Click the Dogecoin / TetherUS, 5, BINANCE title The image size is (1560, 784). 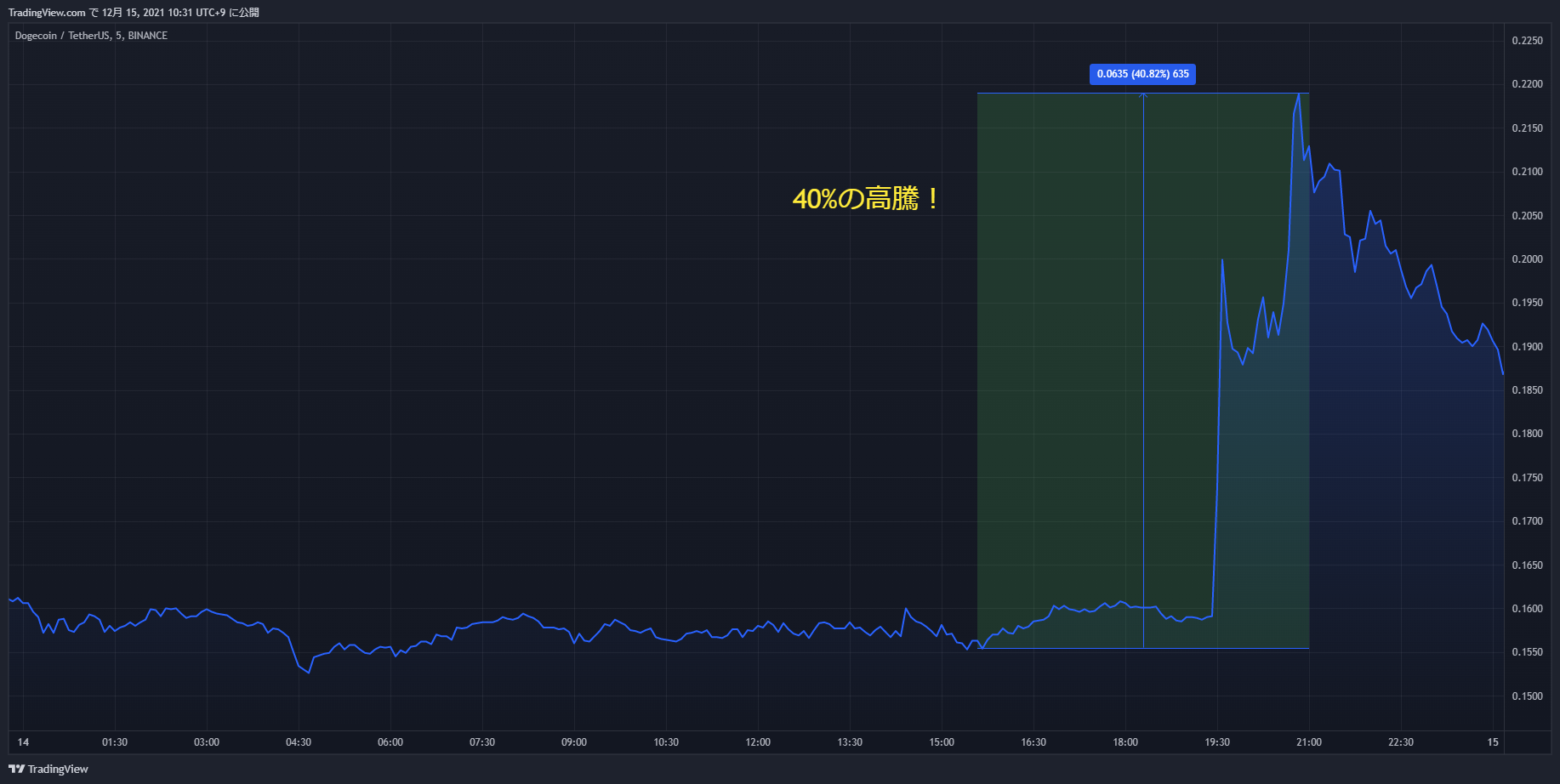(x=91, y=36)
